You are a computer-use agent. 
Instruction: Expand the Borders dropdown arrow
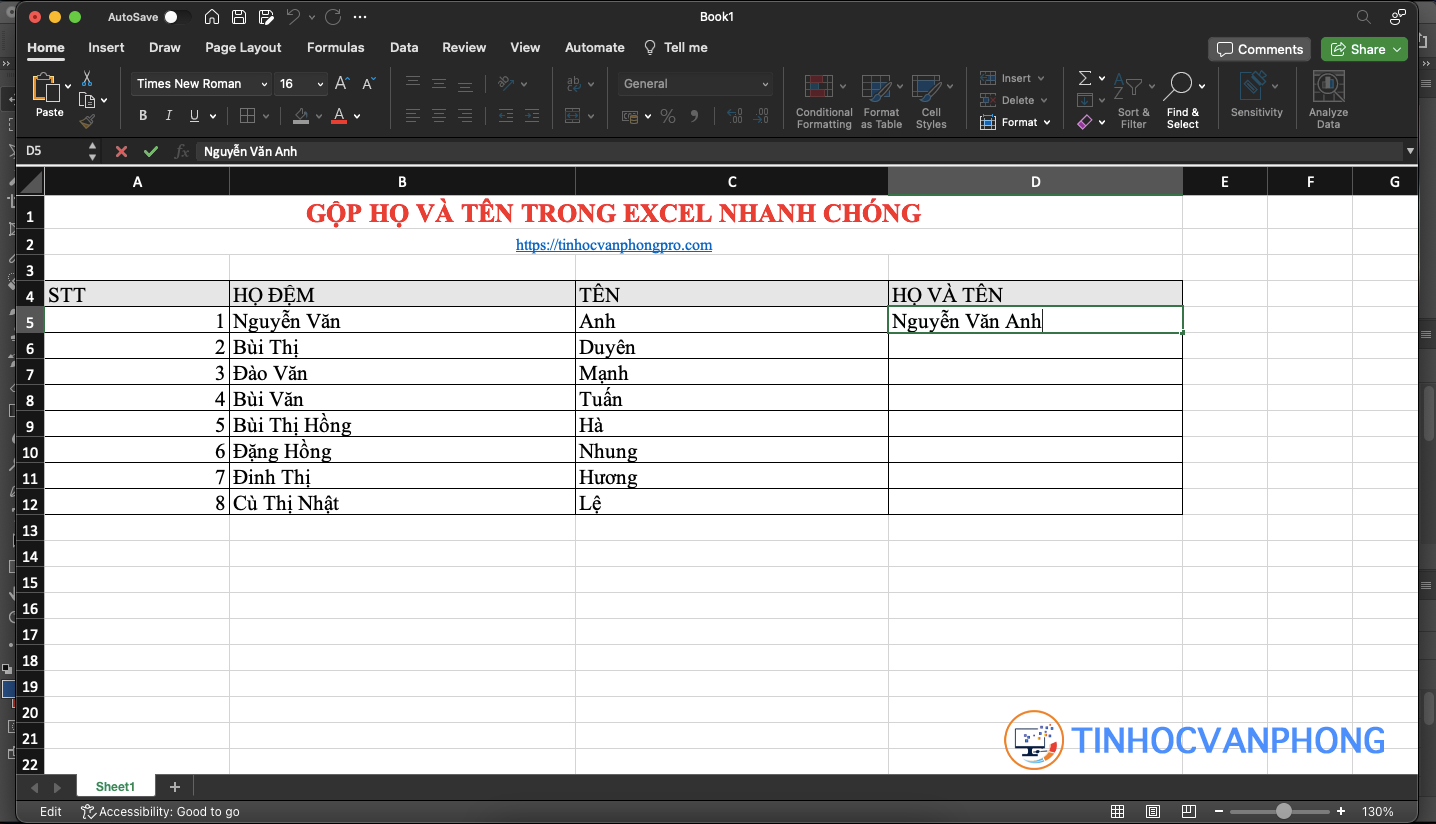click(x=266, y=116)
